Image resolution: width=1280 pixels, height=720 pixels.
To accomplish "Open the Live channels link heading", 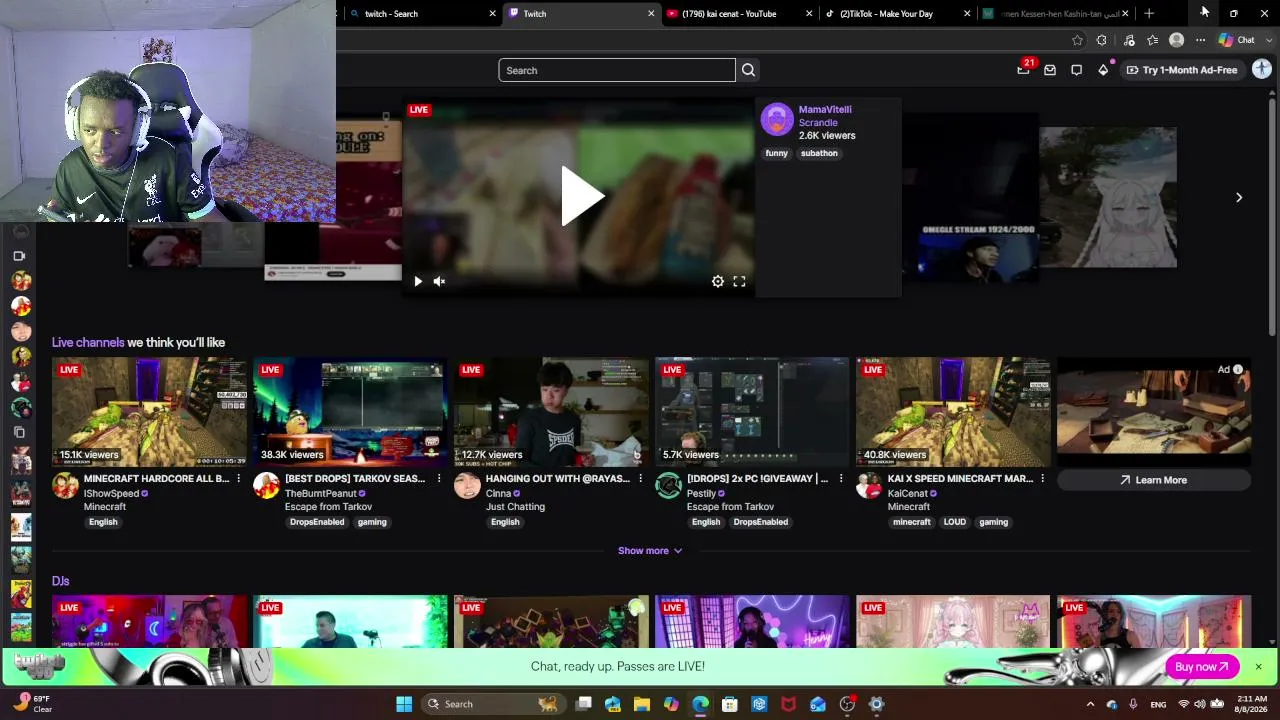I will [x=88, y=342].
